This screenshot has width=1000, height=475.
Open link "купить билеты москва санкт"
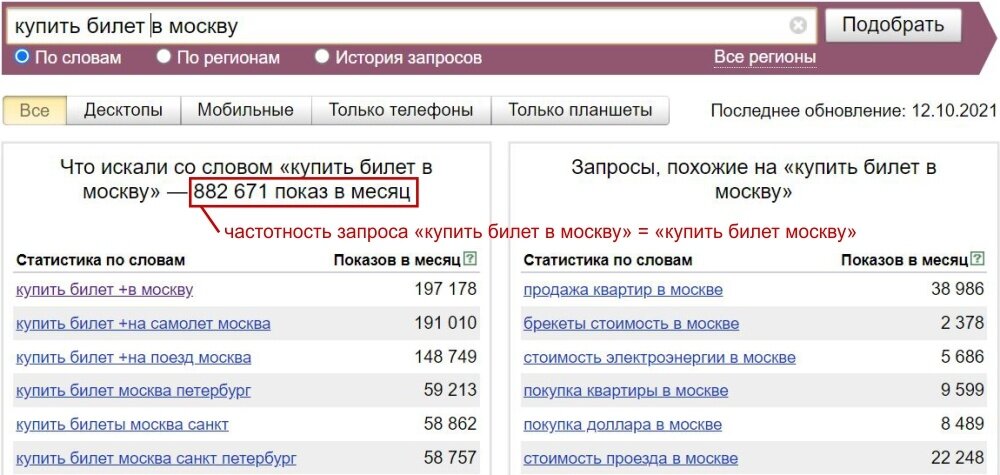click(122, 424)
